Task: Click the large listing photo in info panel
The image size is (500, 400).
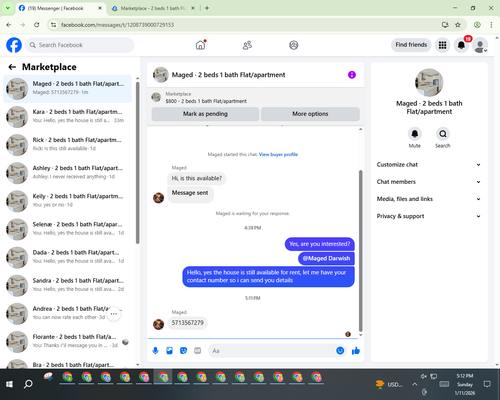Action: point(429,83)
